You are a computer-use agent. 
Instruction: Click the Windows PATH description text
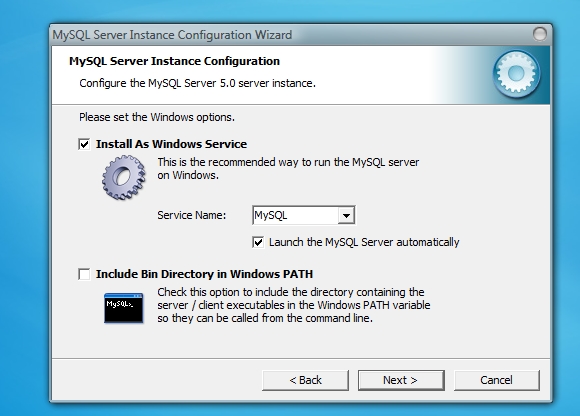[294, 305]
